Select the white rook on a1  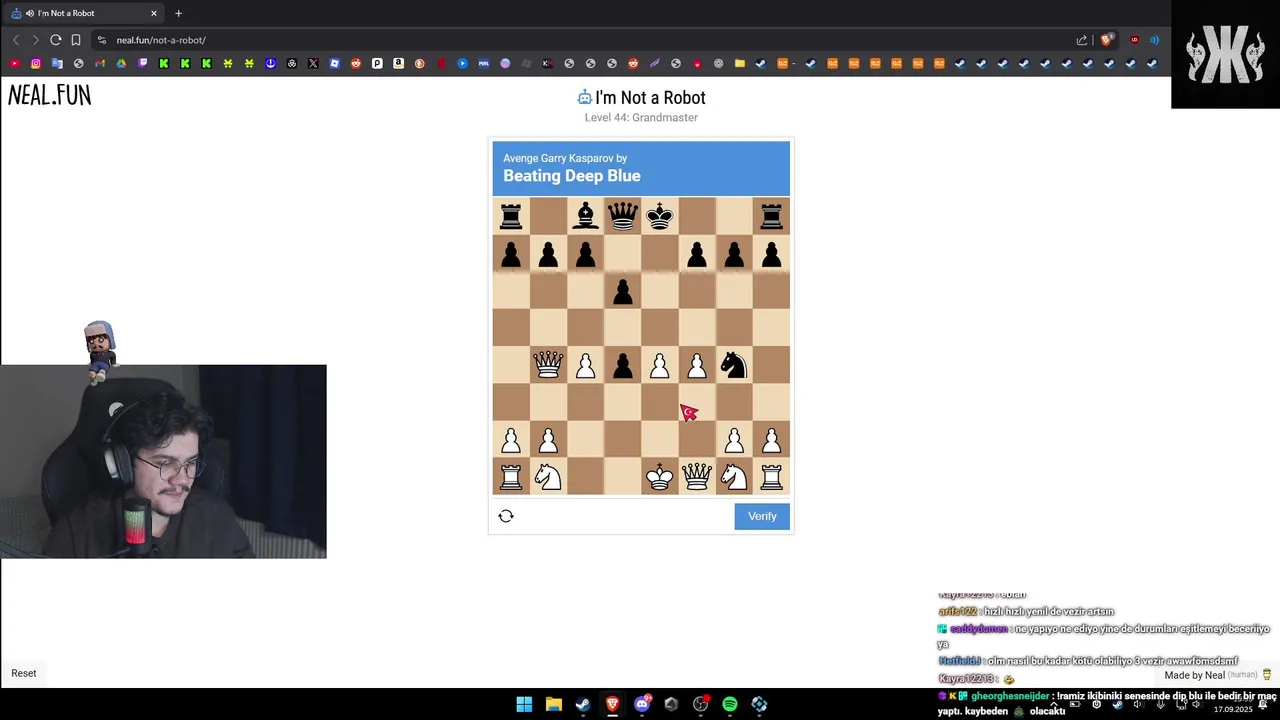(x=511, y=477)
